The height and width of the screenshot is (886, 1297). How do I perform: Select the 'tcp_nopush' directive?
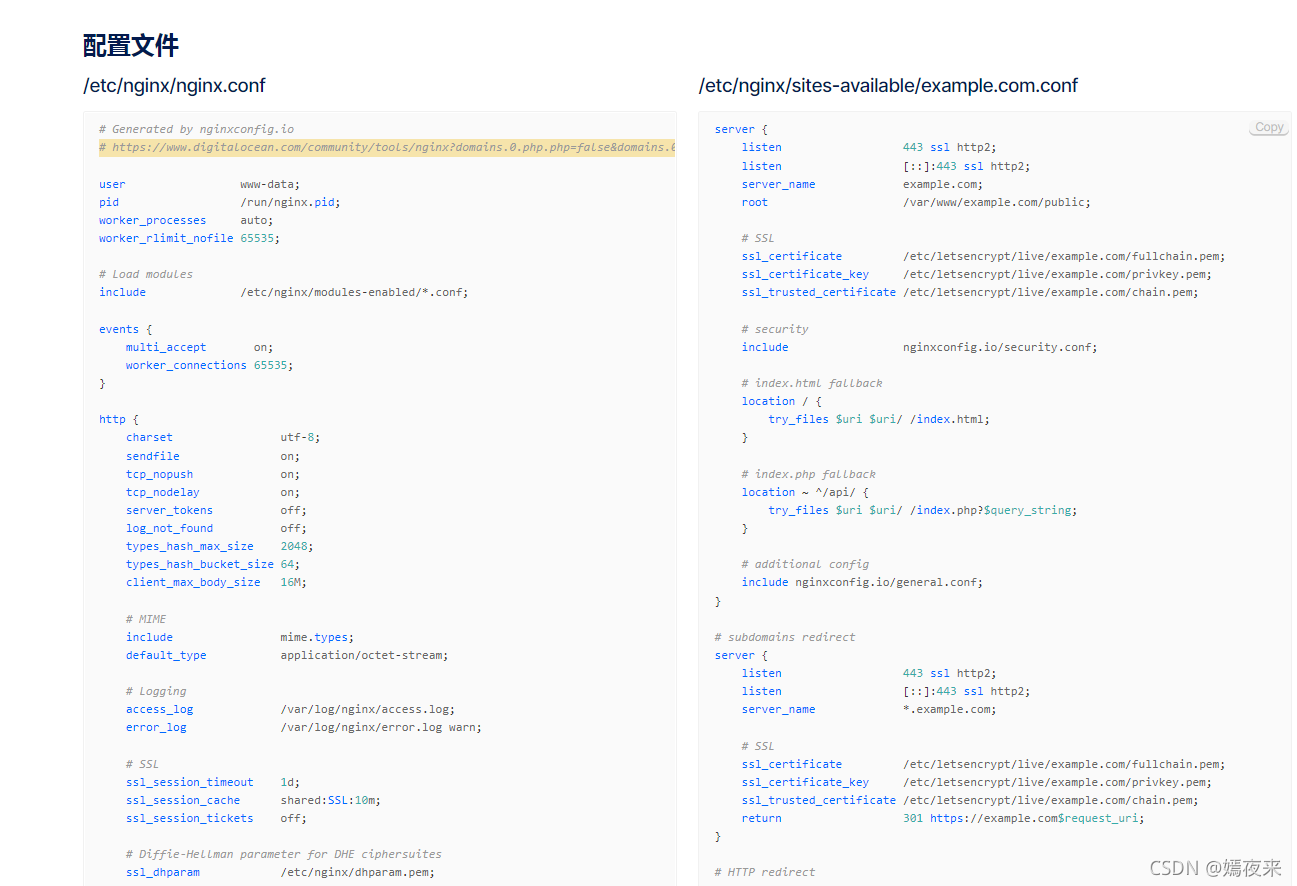[159, 474]
